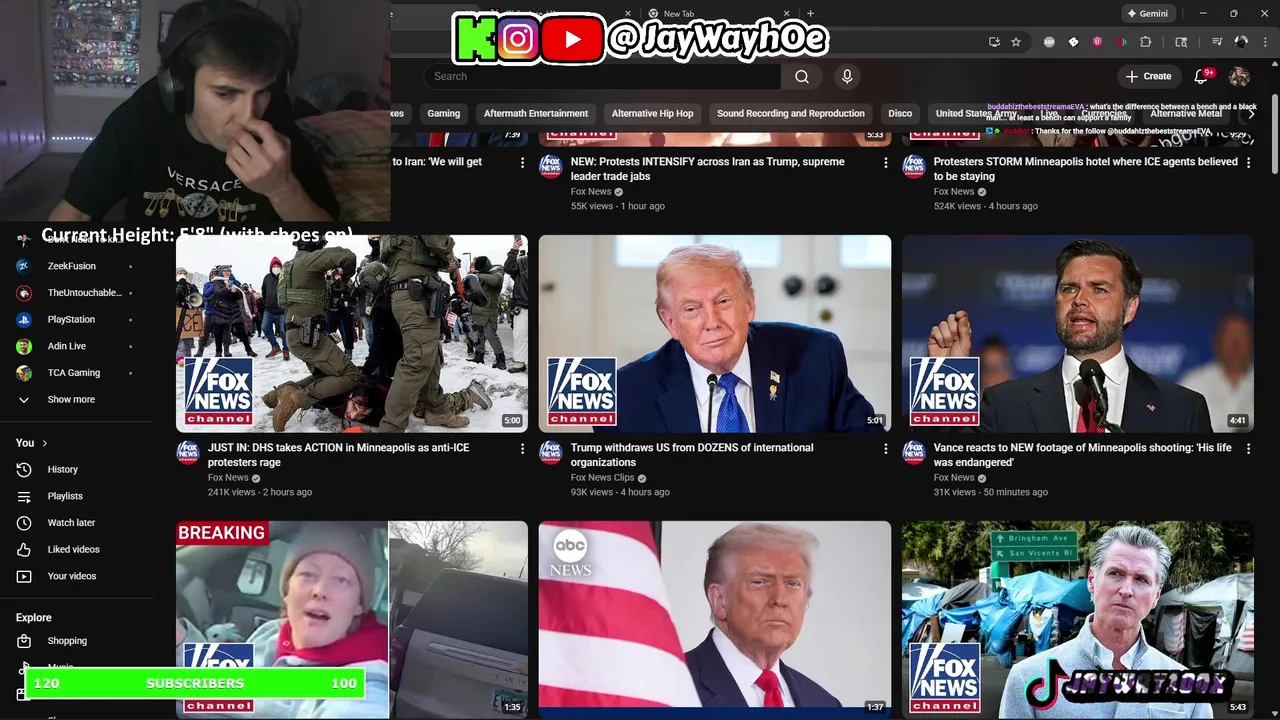Open Chrome media controls music-note icon

(1217, 42)
